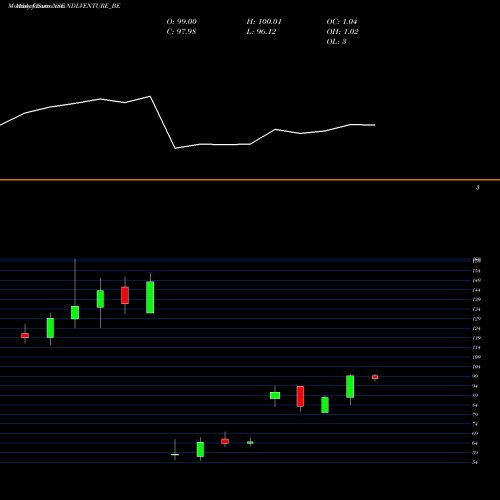Click the high price value H: 100.01
500x500 pixels.
click(264, 22)
